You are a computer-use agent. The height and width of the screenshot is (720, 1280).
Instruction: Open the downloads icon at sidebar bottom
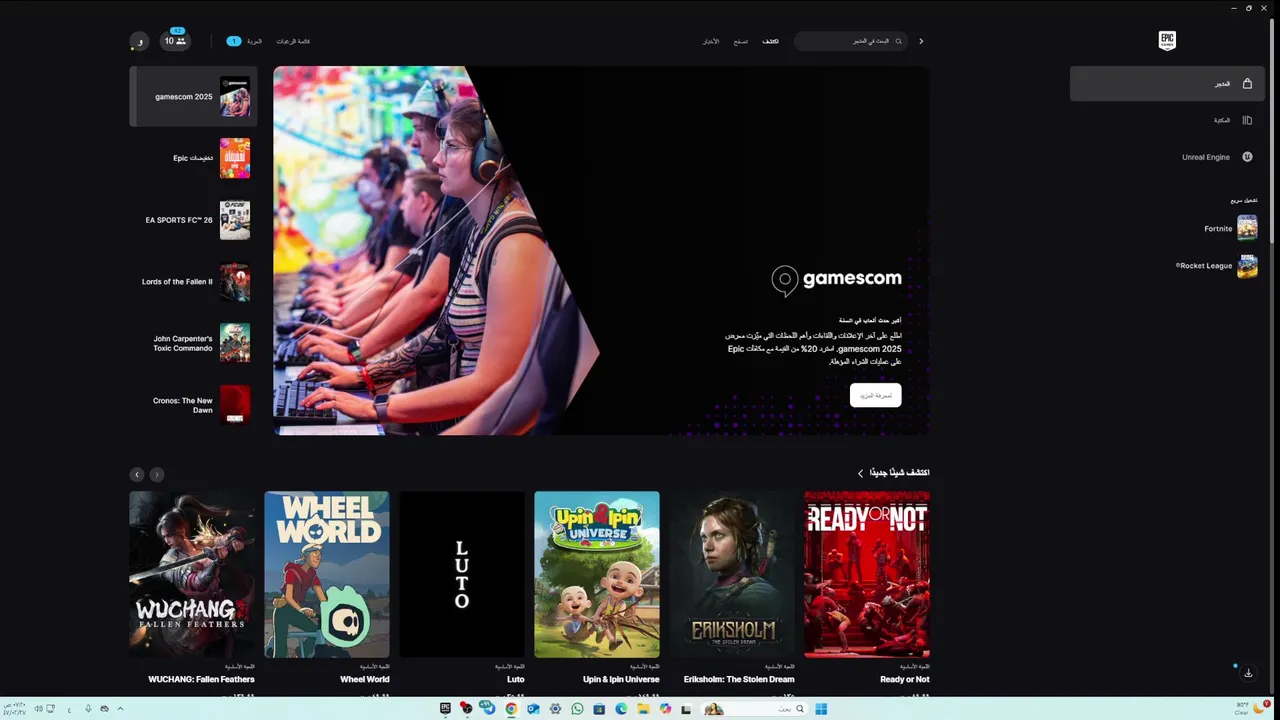[1248, 673]
